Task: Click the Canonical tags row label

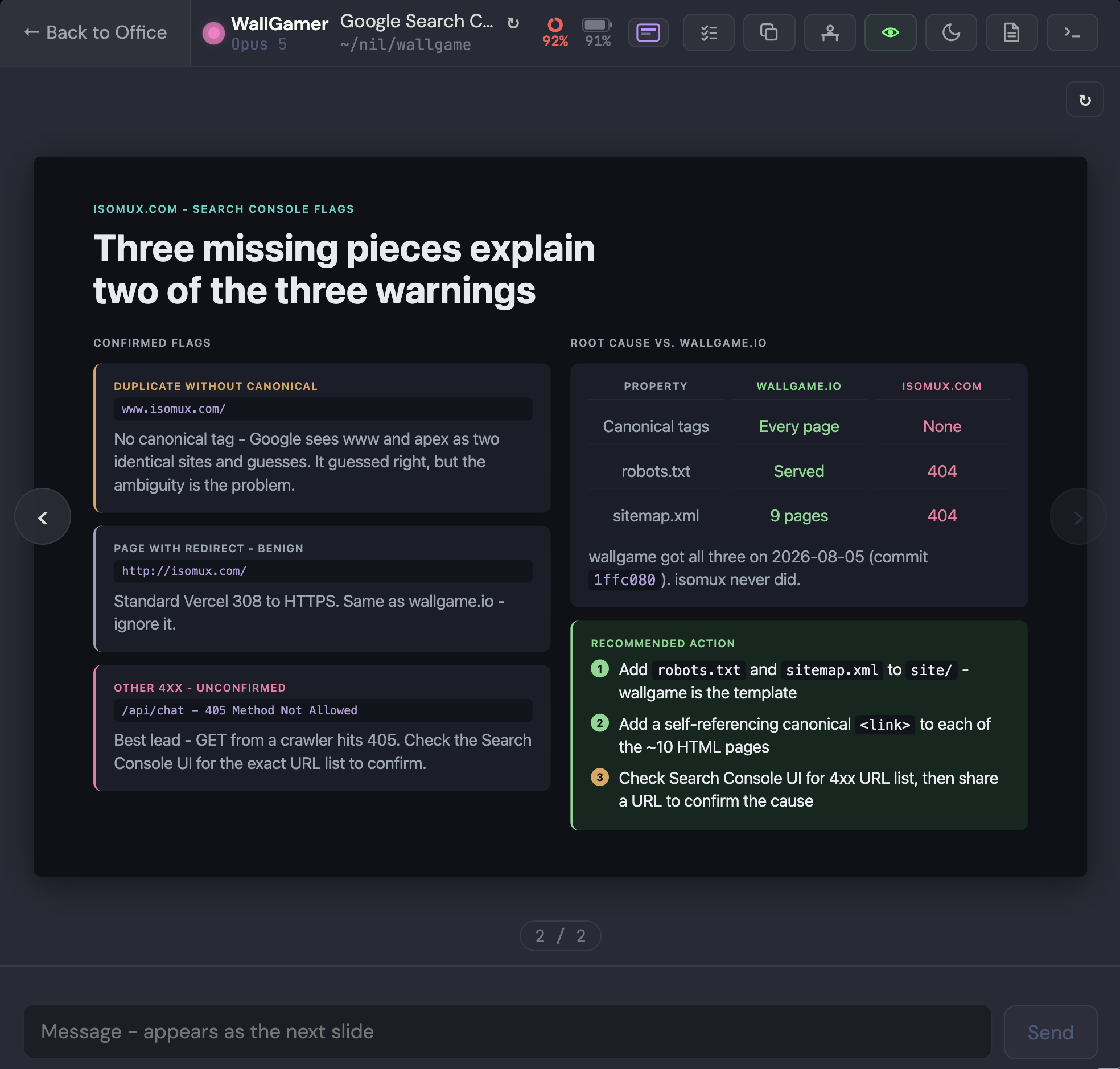Action: point(656,426)
